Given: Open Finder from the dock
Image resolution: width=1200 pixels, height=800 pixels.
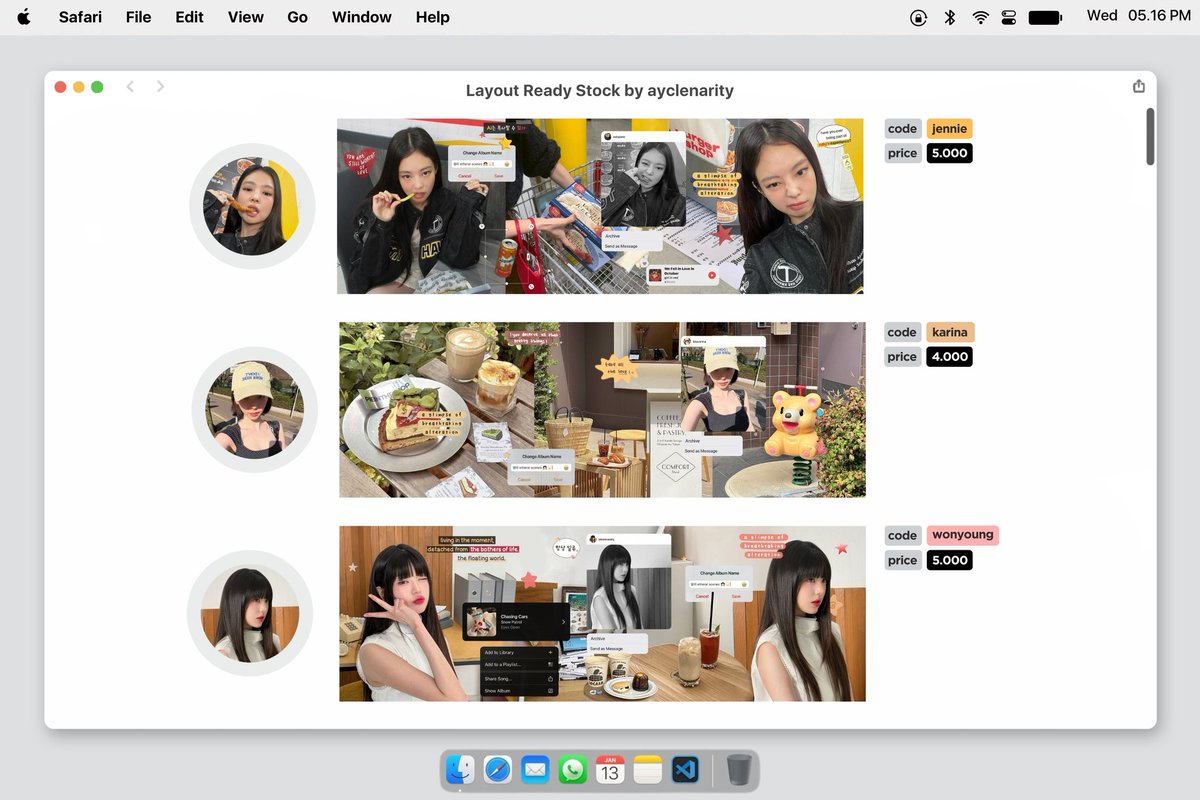Looking at the screenshot, I should click(x=461, y=770).
